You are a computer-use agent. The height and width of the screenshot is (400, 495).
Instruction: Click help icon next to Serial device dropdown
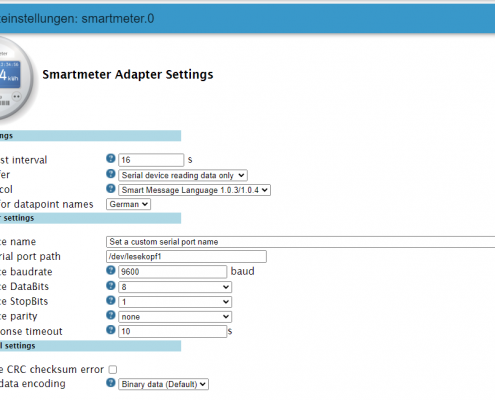tap(111, 174)
